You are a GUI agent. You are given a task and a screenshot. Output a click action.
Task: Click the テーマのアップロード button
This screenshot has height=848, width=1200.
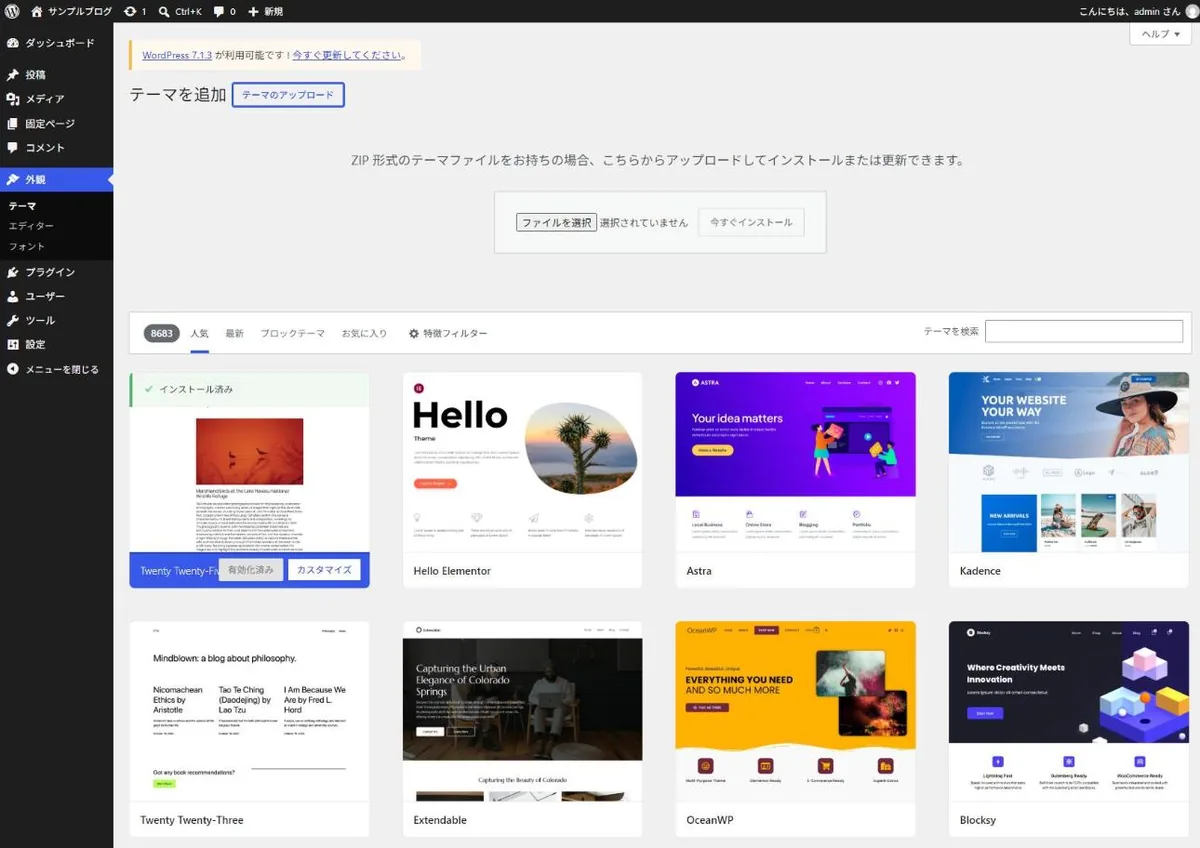[288, 95]
